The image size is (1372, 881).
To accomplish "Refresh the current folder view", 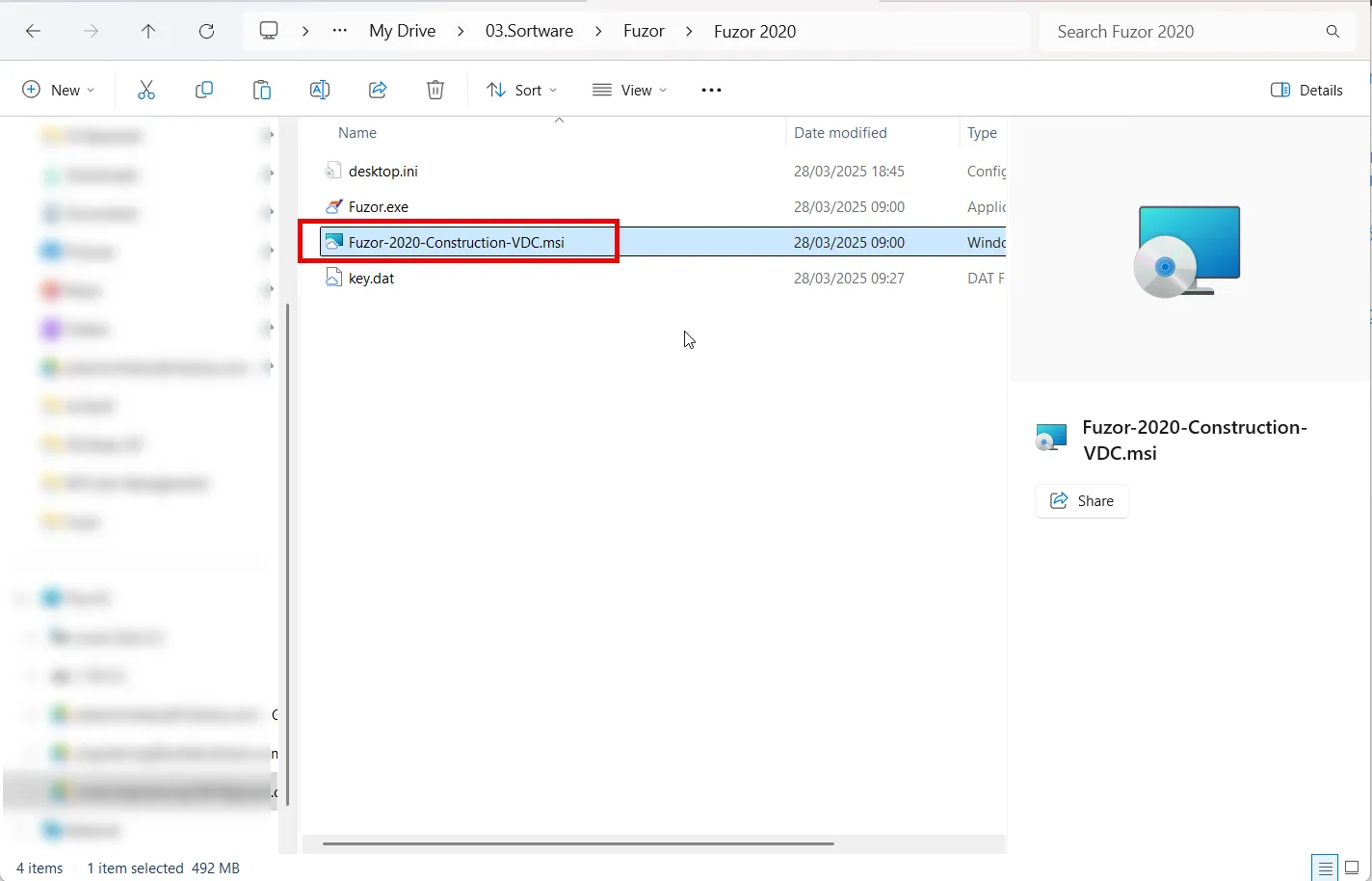I will 206,31.
